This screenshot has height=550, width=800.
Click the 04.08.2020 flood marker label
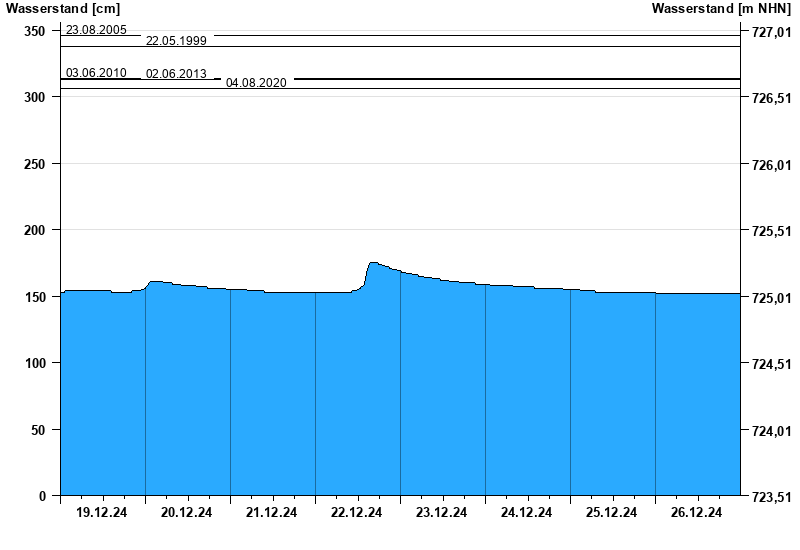click(x=257, y=83)
